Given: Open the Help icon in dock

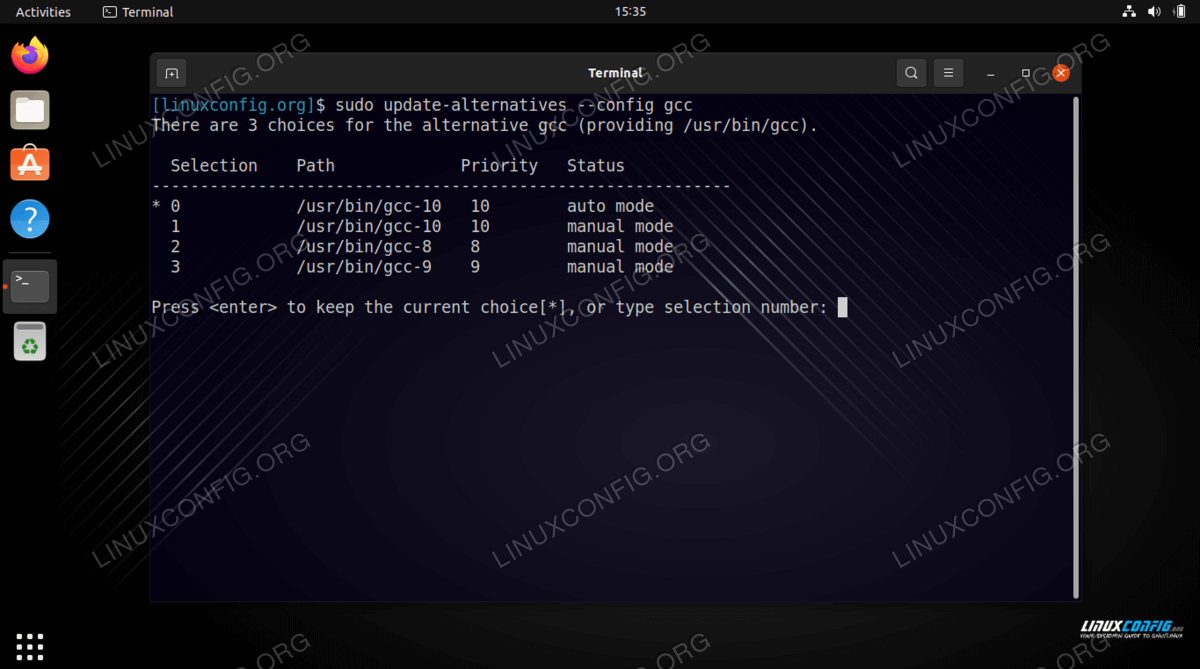Looking at the screenshot, I should pos(30,219).
